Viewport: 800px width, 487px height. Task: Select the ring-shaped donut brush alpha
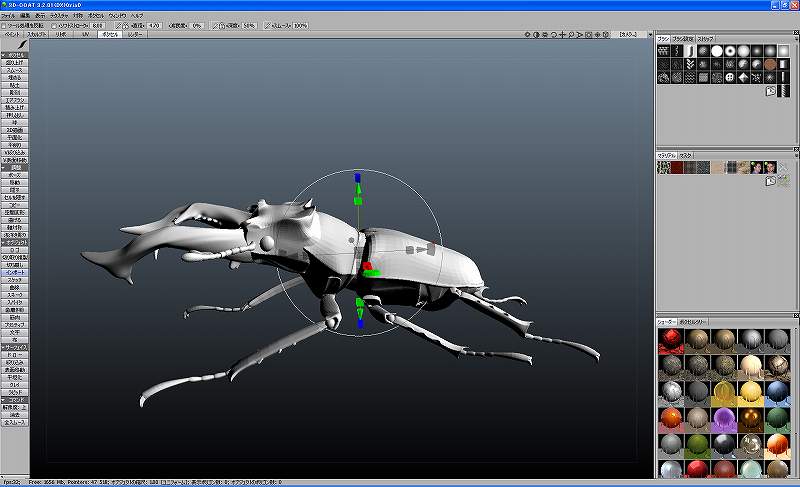tap(730, 51)
